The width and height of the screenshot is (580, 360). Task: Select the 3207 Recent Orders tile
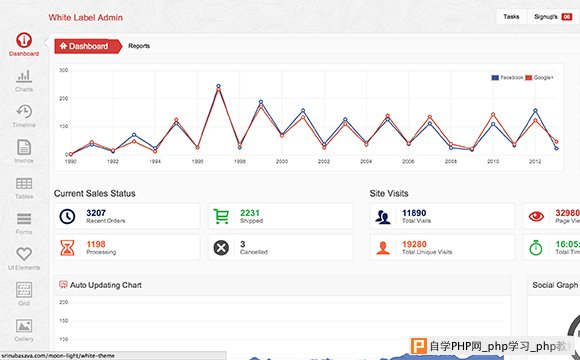(127, 216)
